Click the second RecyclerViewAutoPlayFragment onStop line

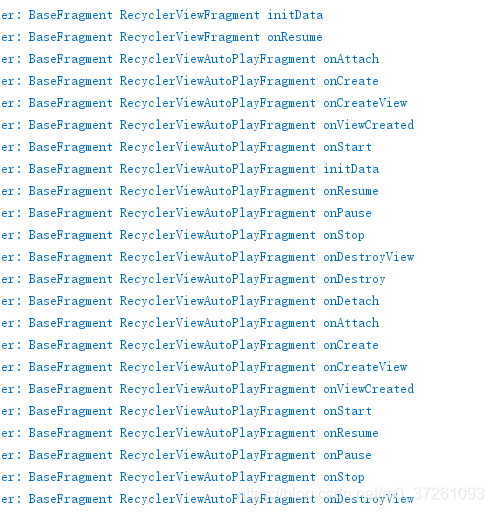[x=183, y=477]
